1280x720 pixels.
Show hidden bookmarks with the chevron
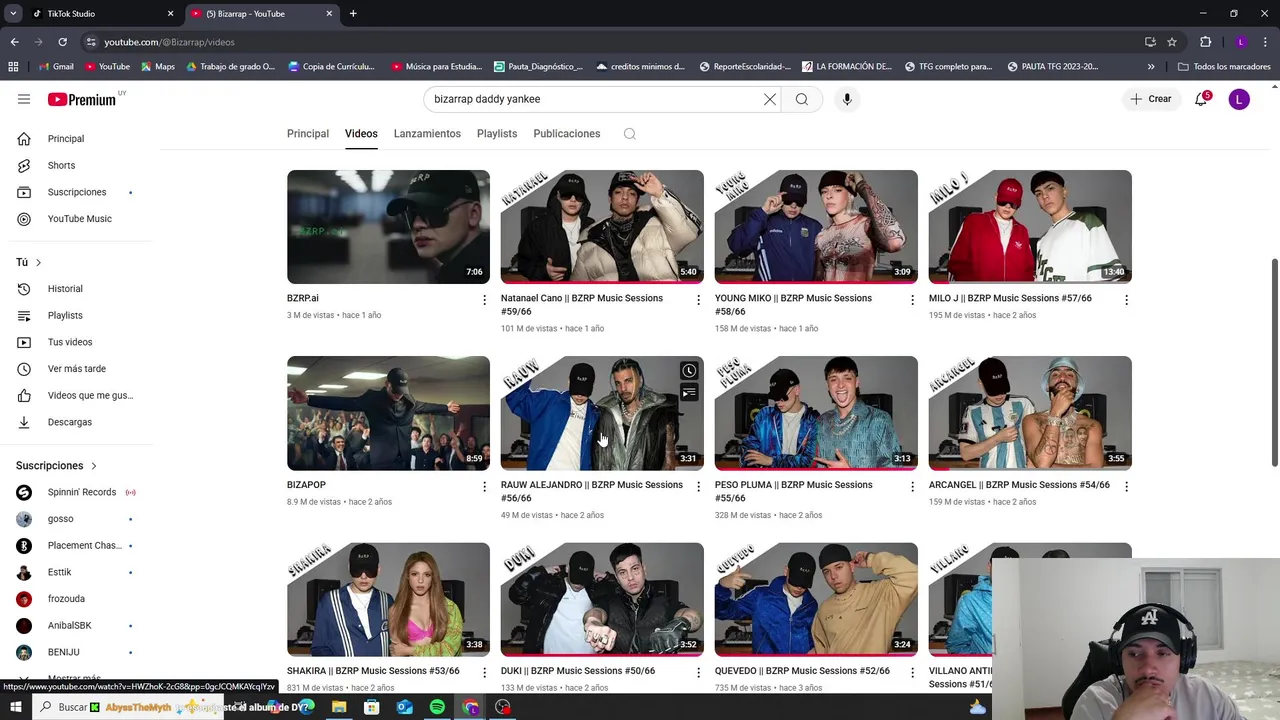pyautogui.click(x=1151, y=67)
